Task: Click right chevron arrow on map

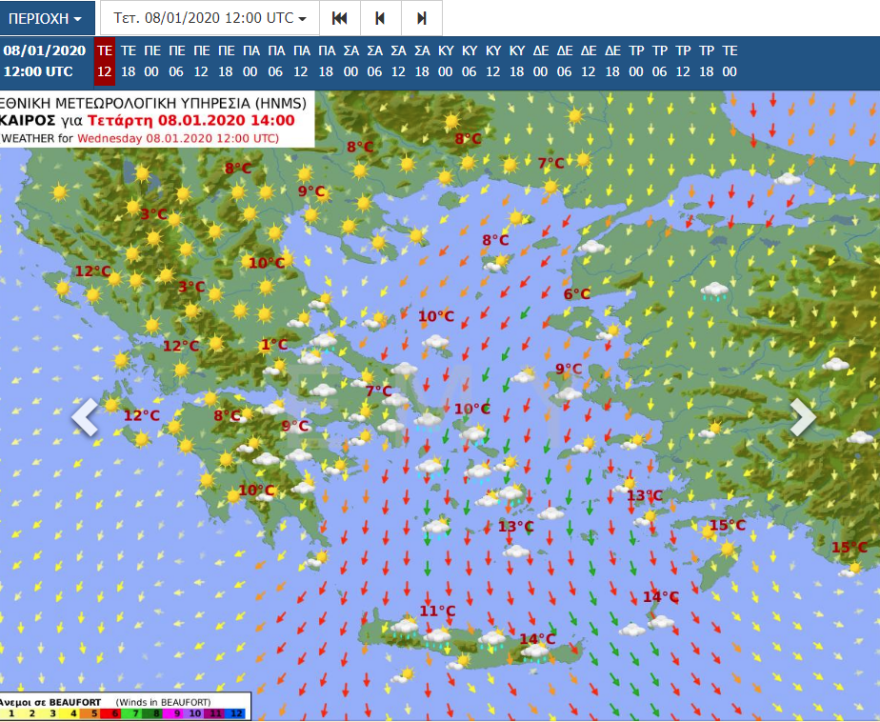Action: [x=803, y=417]
